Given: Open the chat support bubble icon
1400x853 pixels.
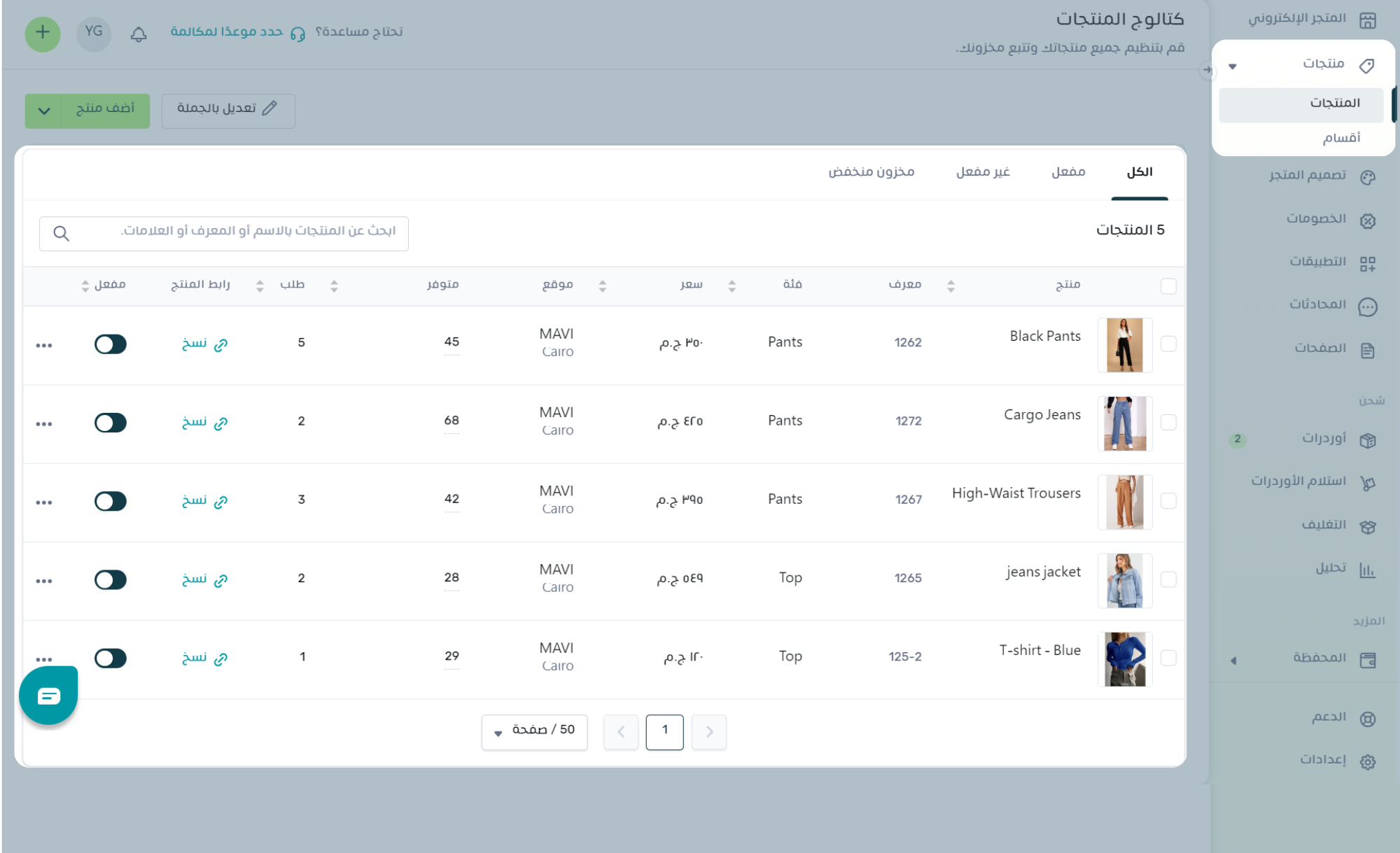Looking at the screenshot, I should [48, 696].
